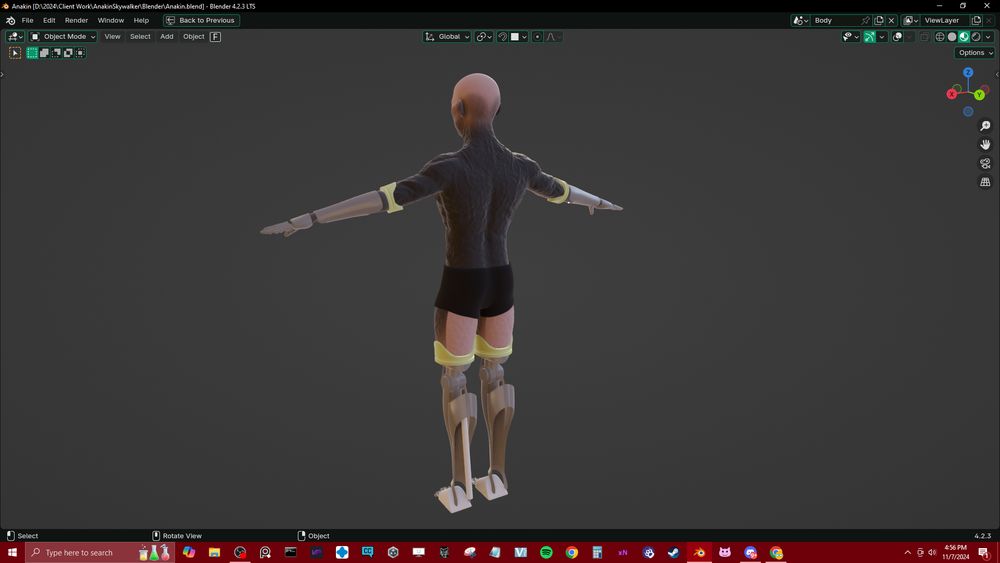Toggle the camera view icon
Image resolution: width=1000 pixels, height=563 pixels.
click(x=985, y=164)
